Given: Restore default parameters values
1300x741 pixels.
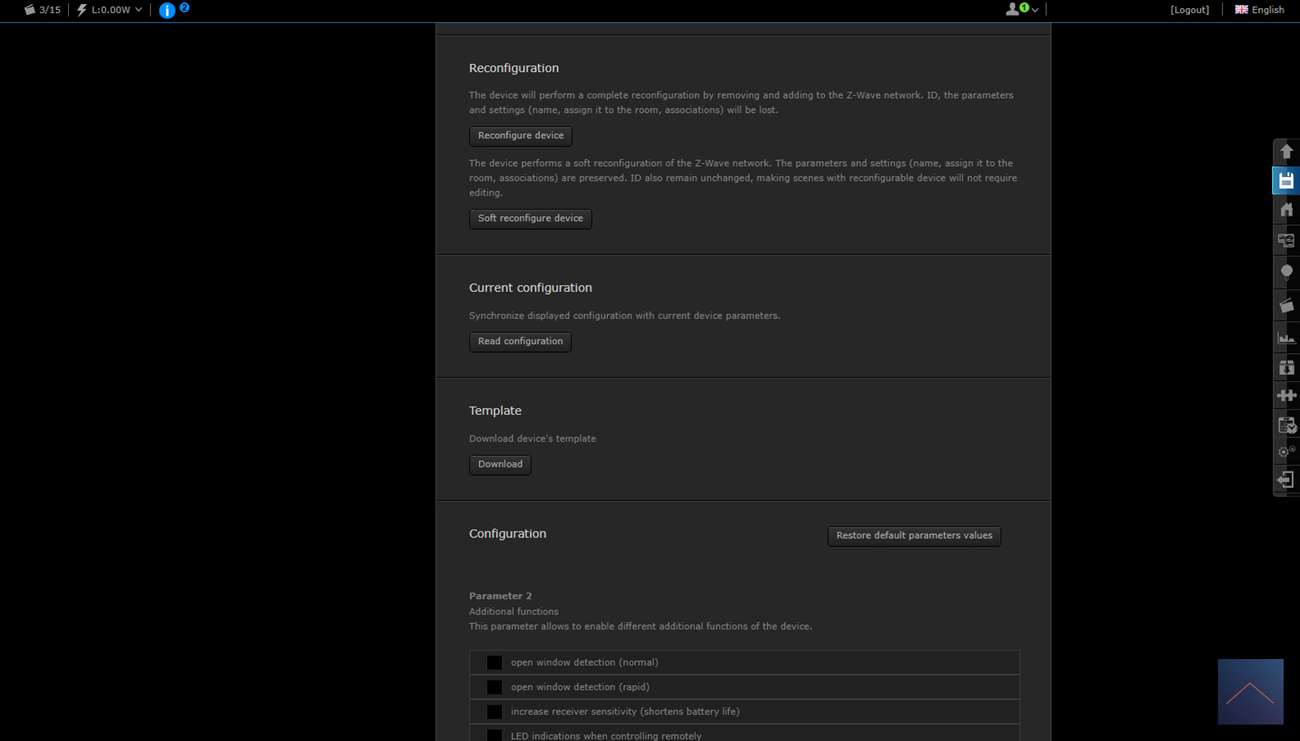Looking at the screenshot, I should (914, 536).
